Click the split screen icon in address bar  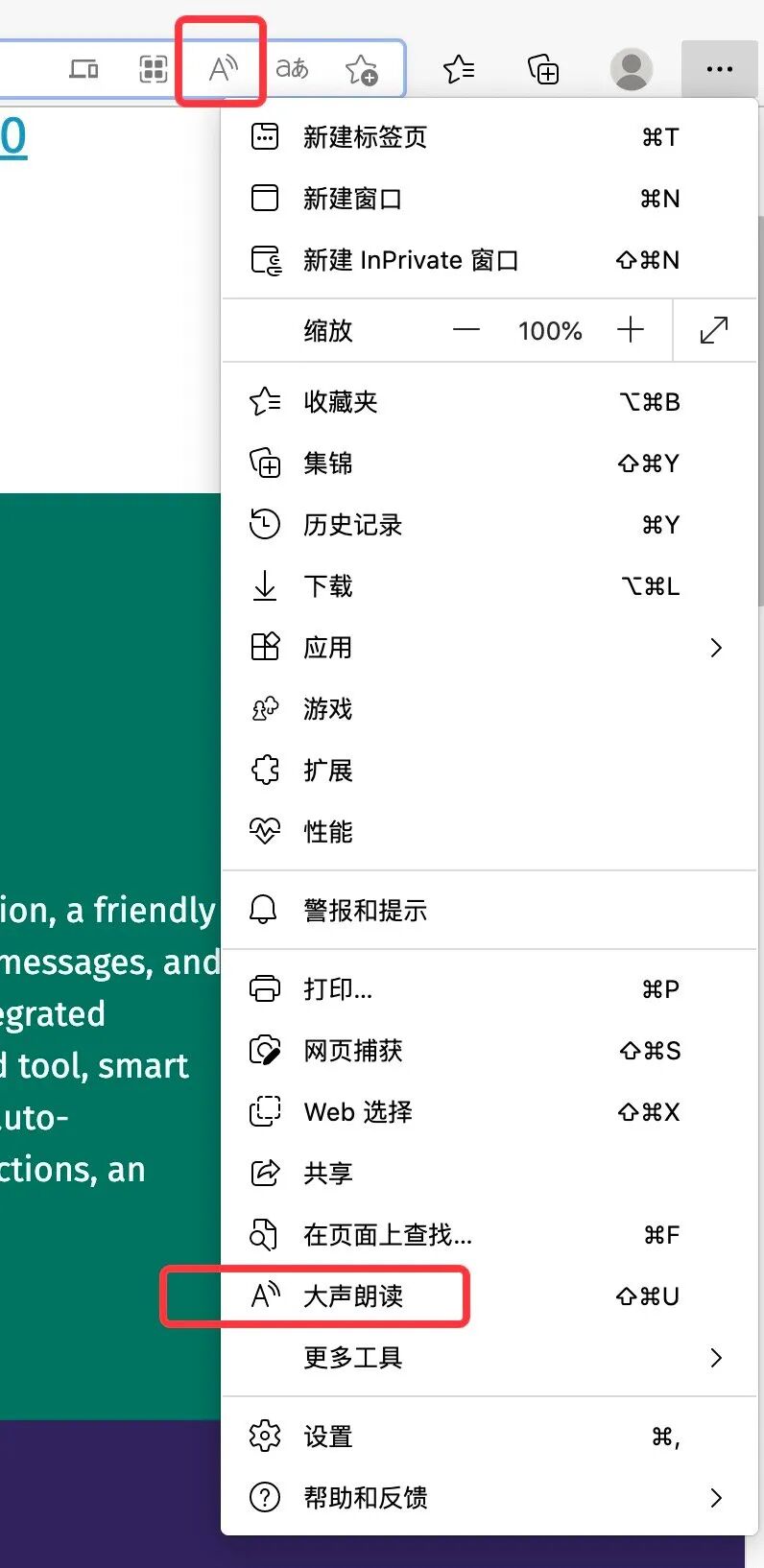154,69
